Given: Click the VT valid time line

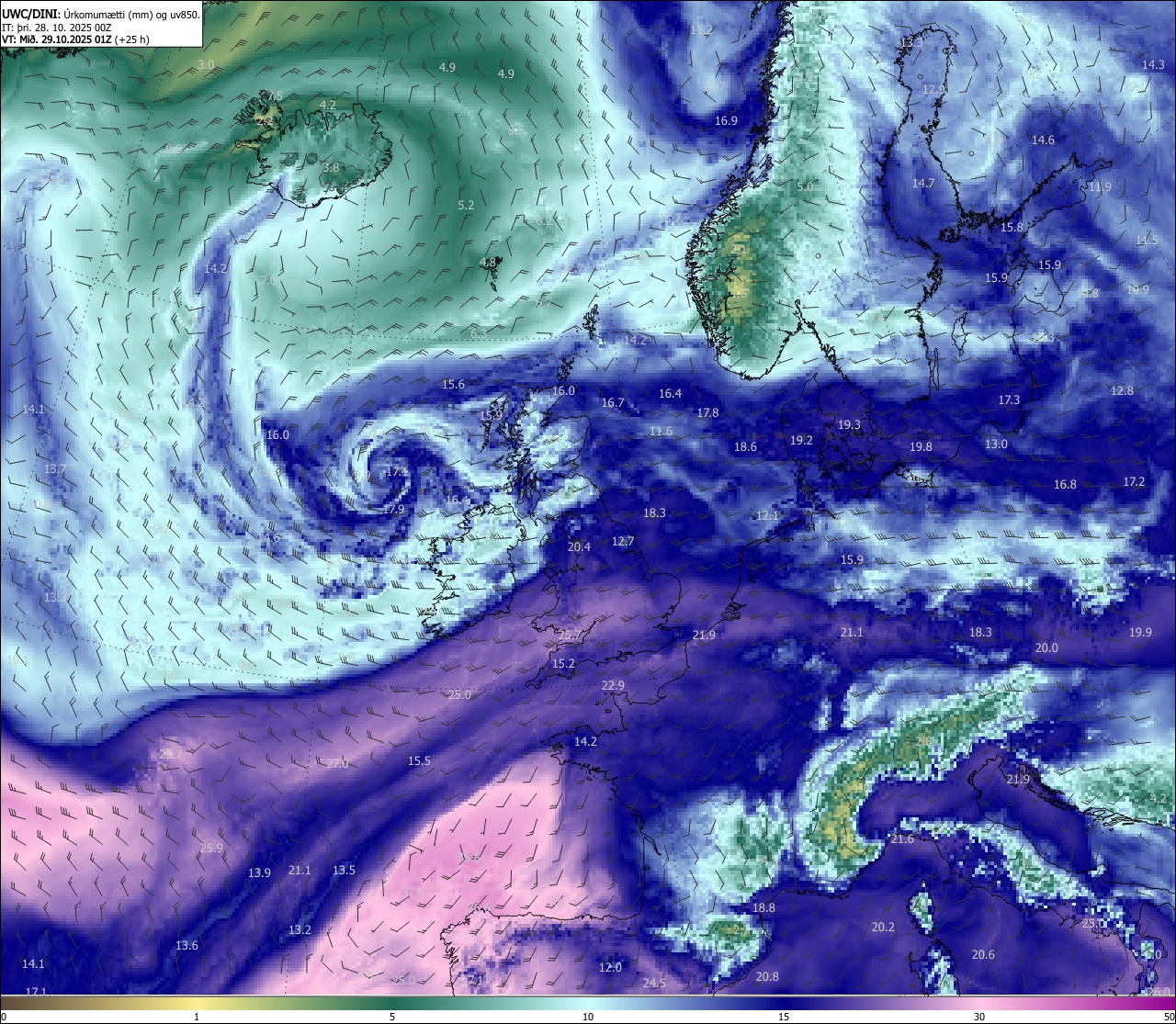Looking at the screenshot, I should (x=75, y=39).
